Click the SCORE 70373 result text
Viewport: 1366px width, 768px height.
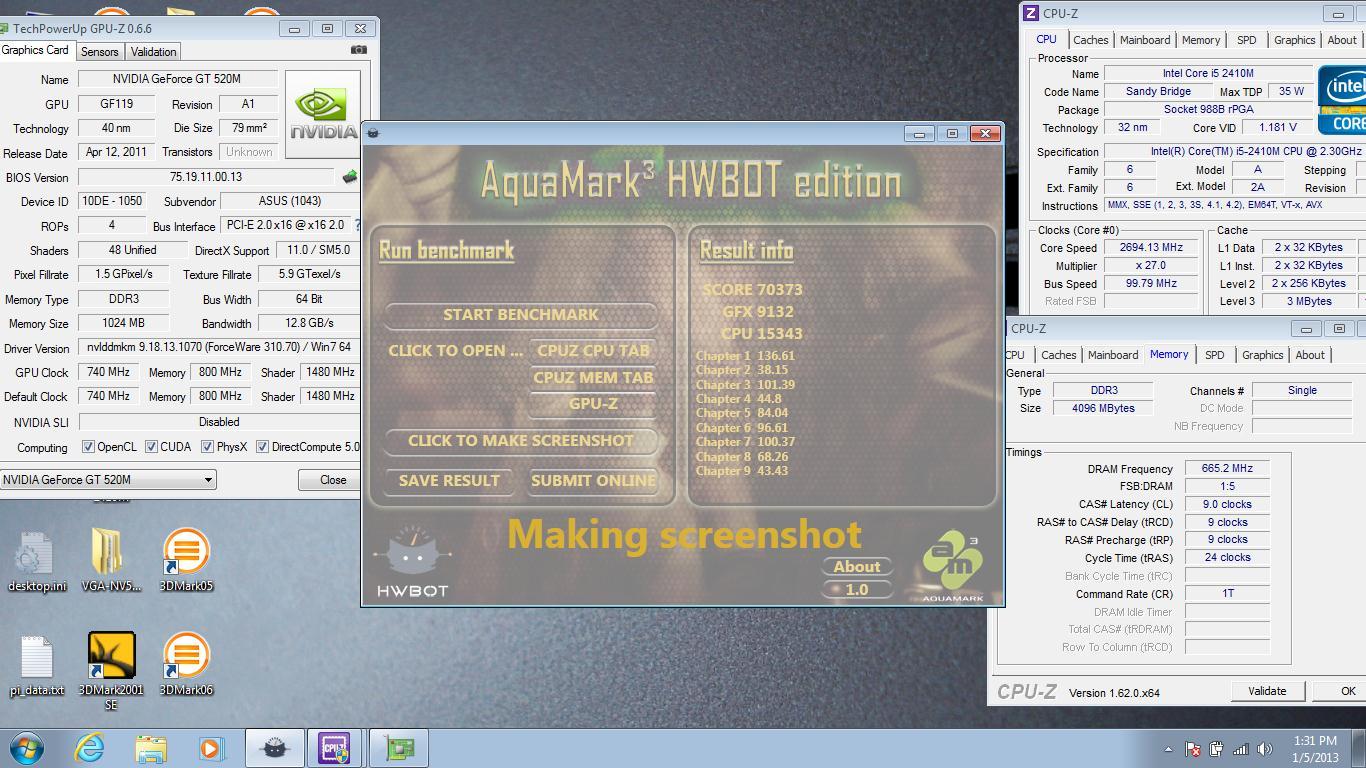[752, 290]
